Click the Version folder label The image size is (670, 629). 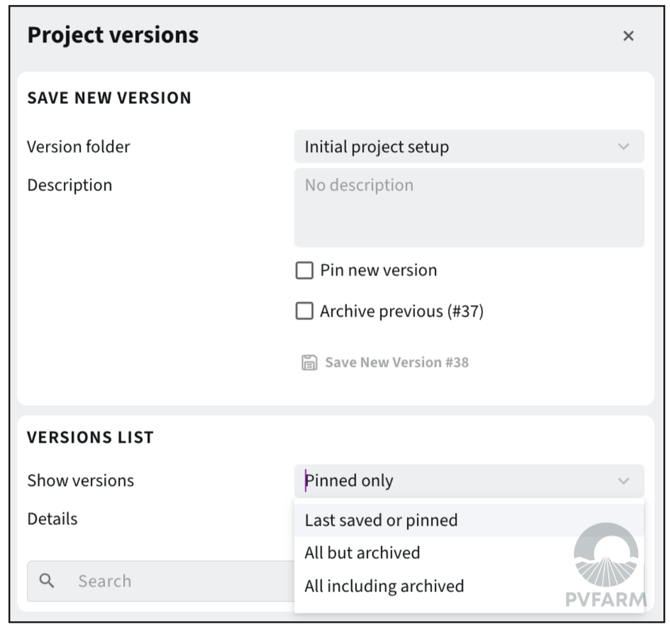click(x=79, y=147)
